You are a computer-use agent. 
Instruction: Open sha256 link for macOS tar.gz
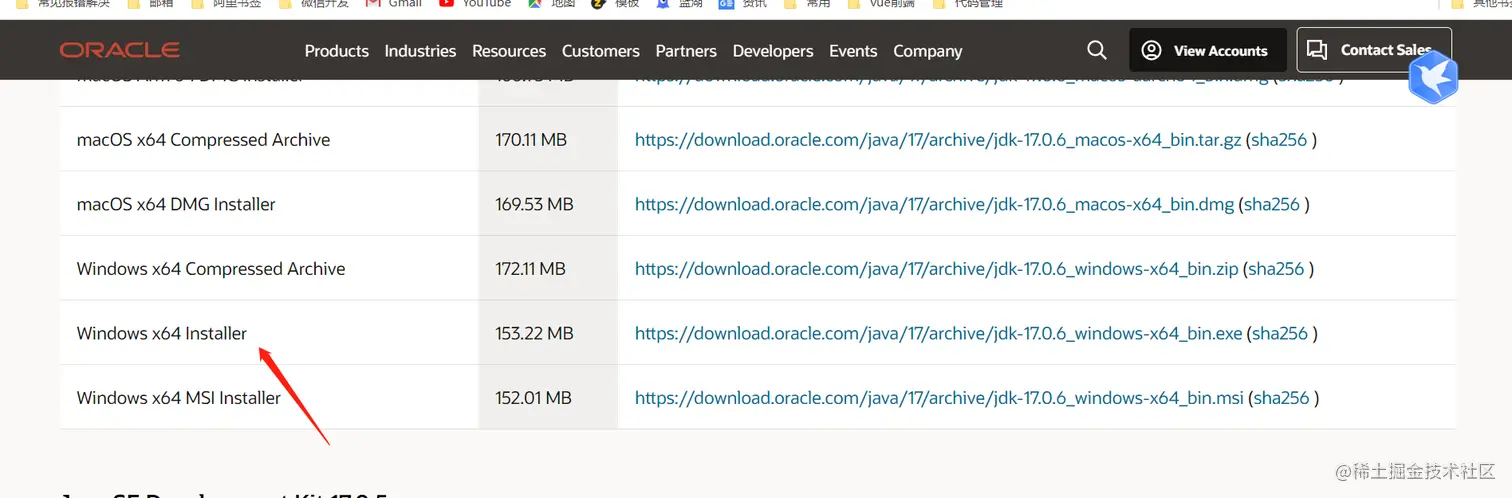[x=1280, y=140]
